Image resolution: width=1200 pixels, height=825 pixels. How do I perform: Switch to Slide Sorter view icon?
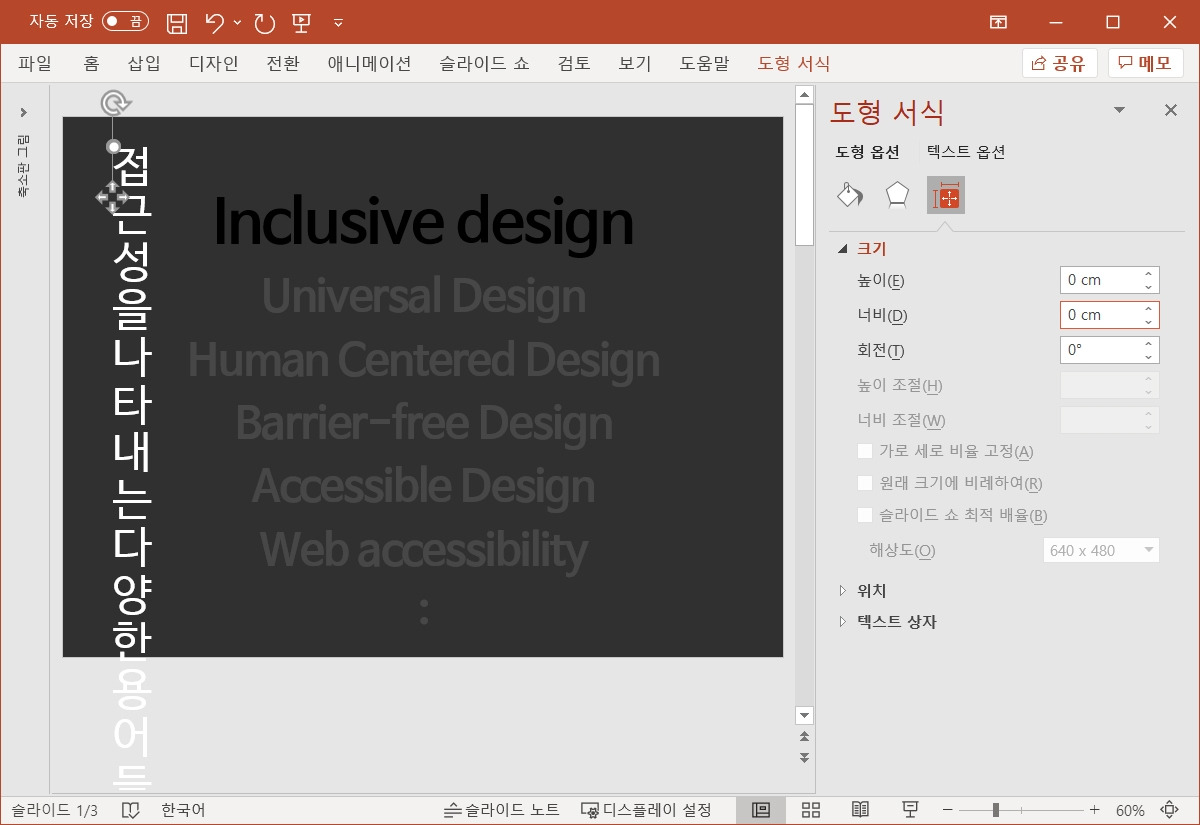811,810
